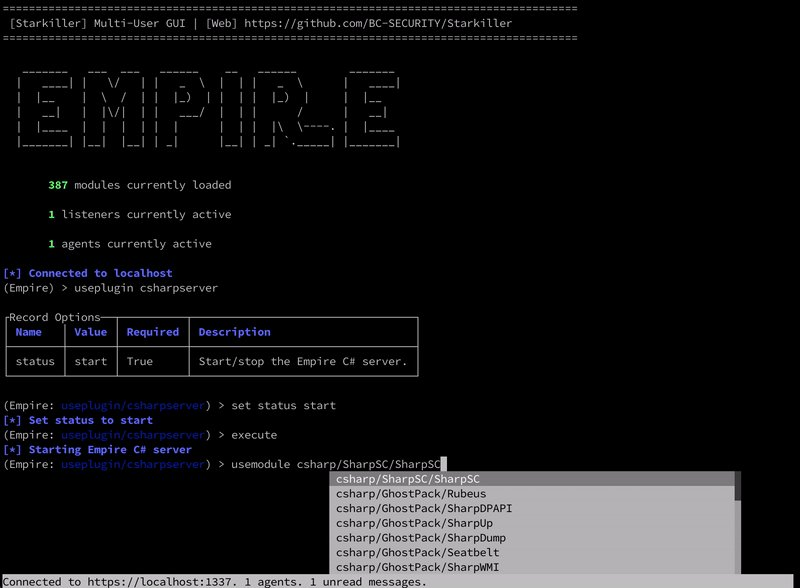This screenshot has width=800, height=588.
Task: Choose csharp/GhostPack/Rubeus from completion list
Action: coord(532,494)
